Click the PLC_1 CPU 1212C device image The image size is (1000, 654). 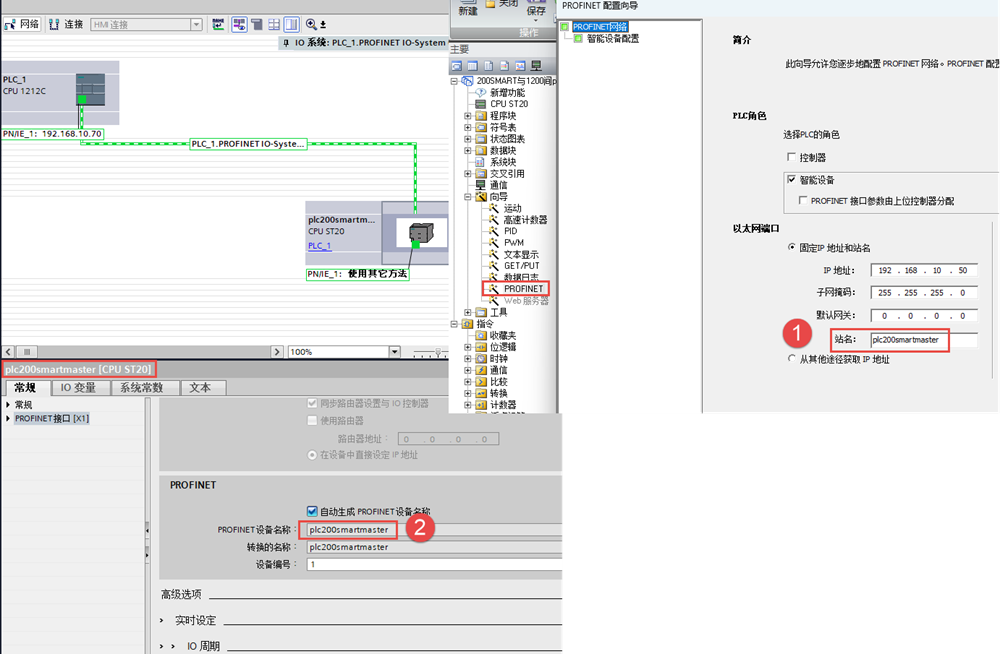tap(91, 89)
